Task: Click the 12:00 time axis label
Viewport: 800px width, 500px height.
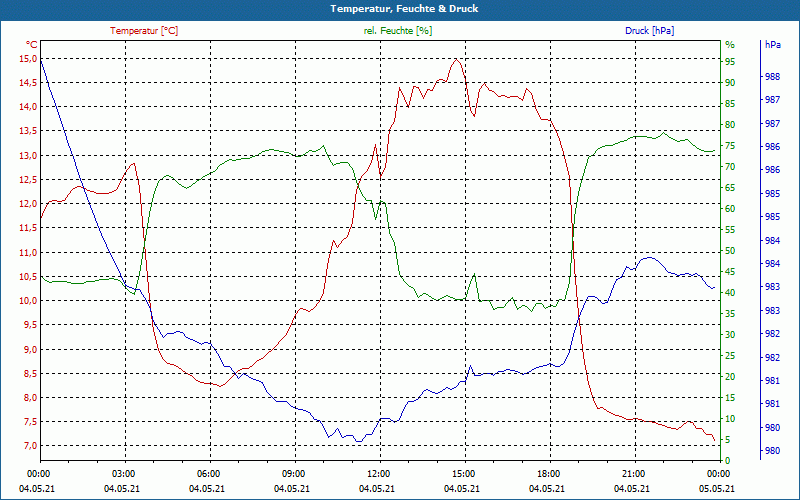Action: point(379,473)
